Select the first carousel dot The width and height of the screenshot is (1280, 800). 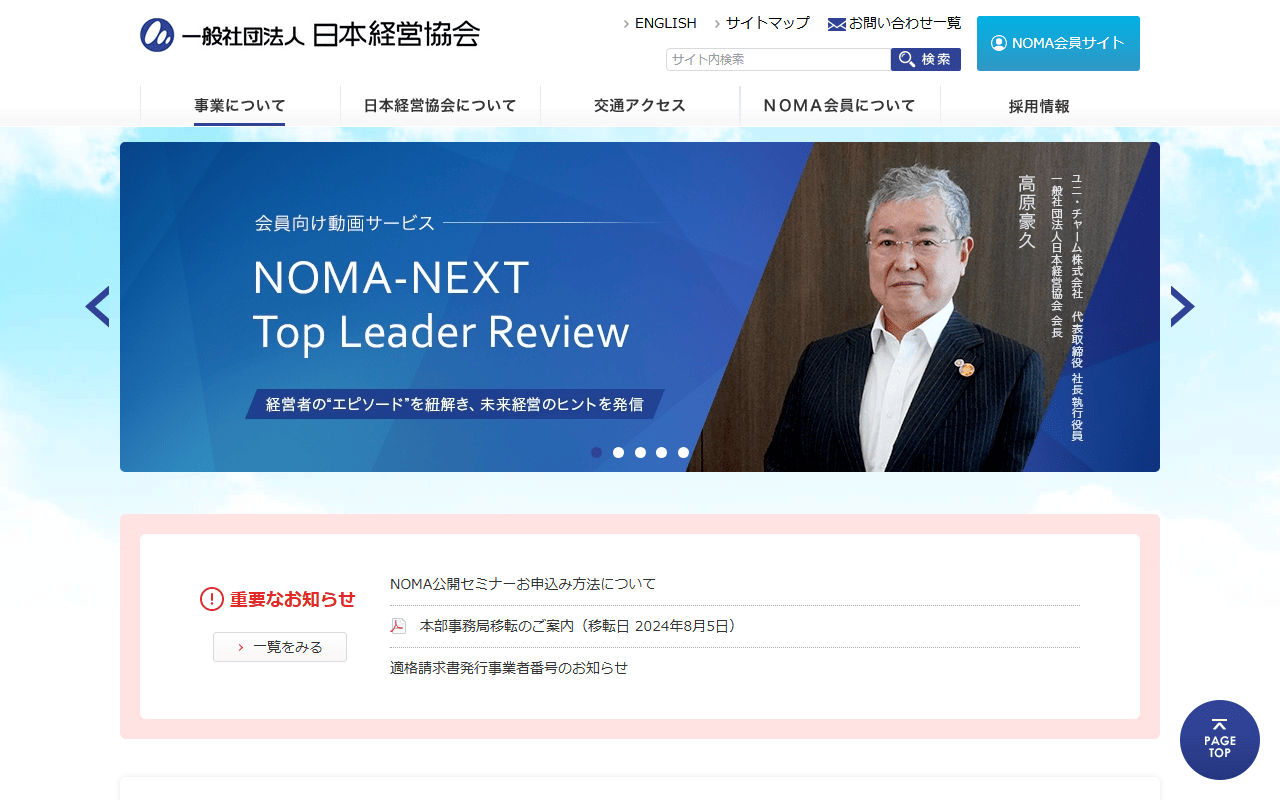(x=597, y=452)
